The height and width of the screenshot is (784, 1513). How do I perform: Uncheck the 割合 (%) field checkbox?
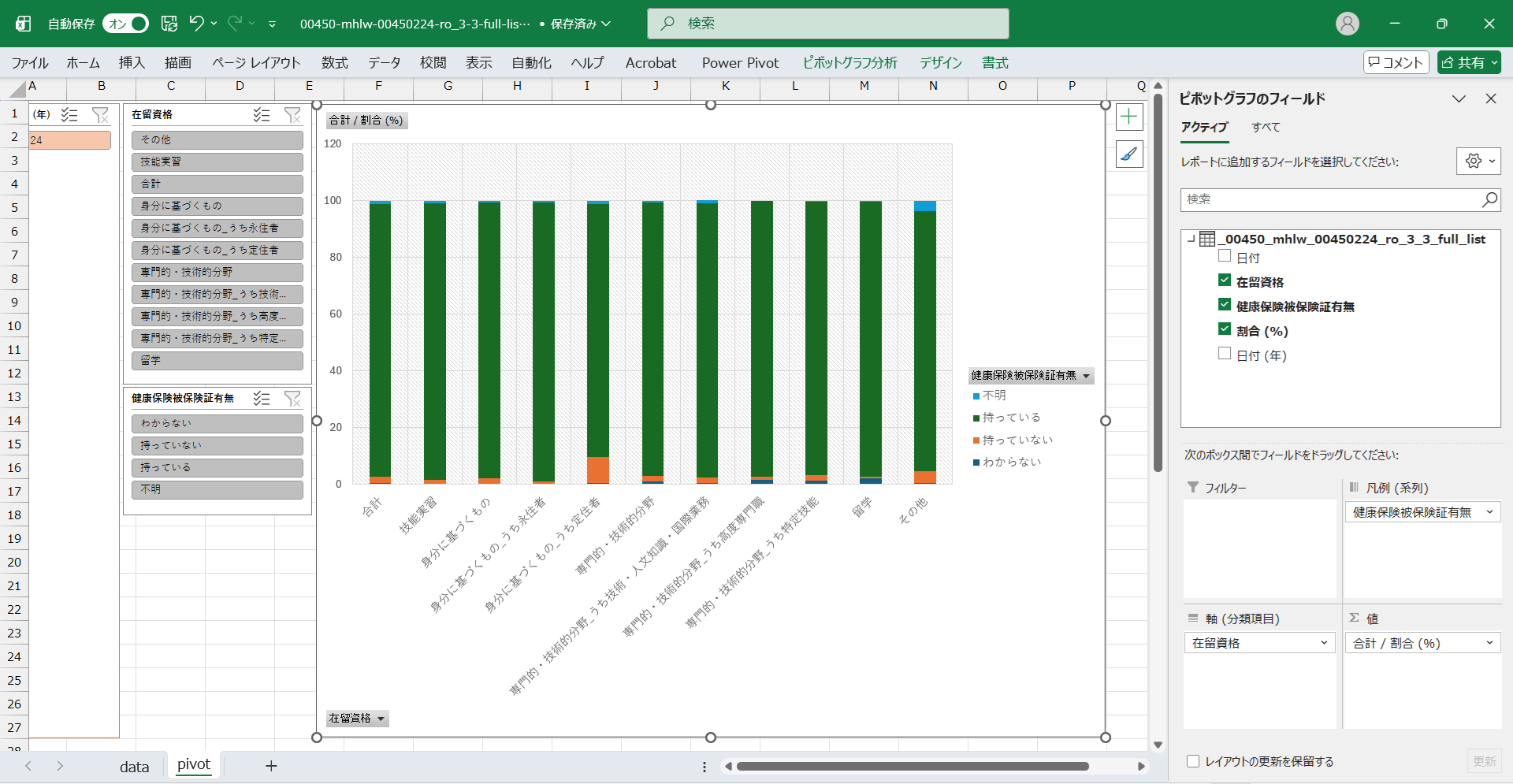(x=1225, y=329)
